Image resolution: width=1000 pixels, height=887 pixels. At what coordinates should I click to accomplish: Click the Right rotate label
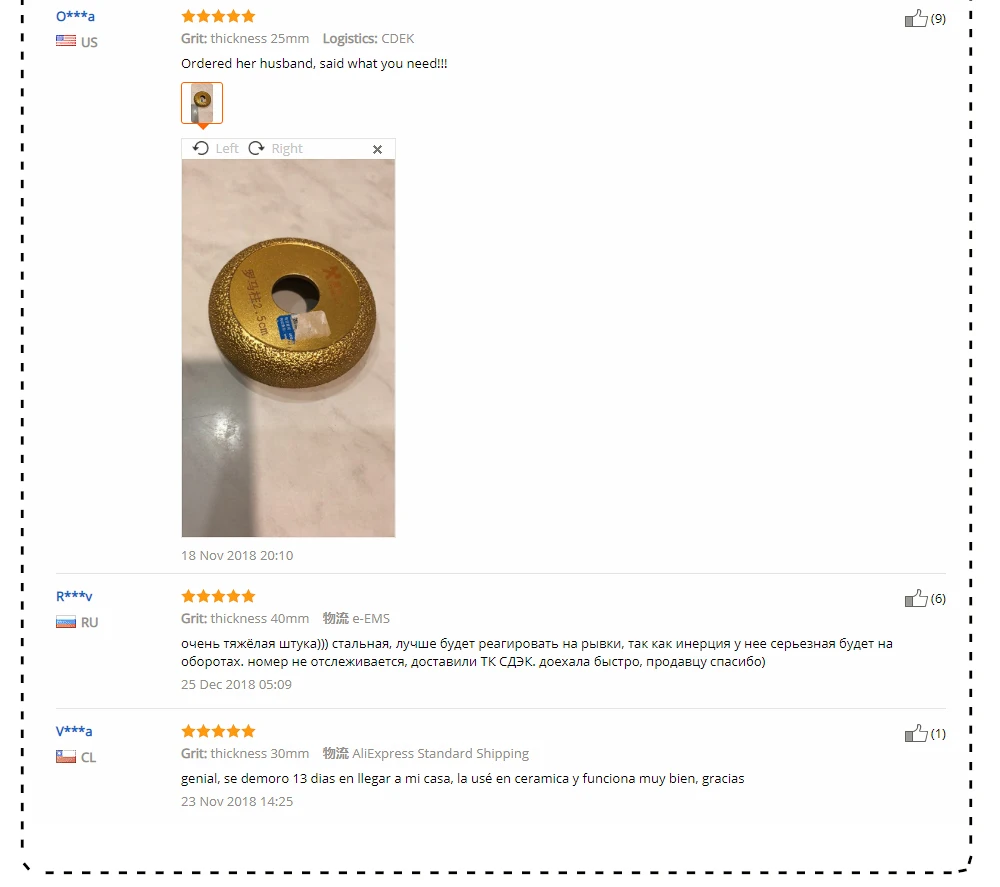pos(287,149)
